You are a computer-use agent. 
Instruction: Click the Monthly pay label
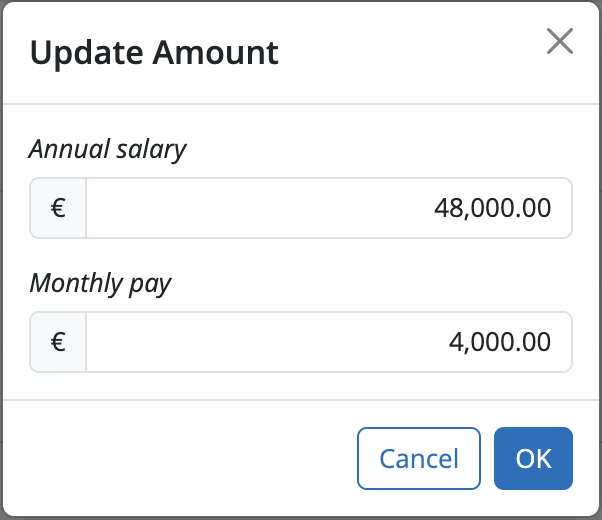tap(101, 284)
